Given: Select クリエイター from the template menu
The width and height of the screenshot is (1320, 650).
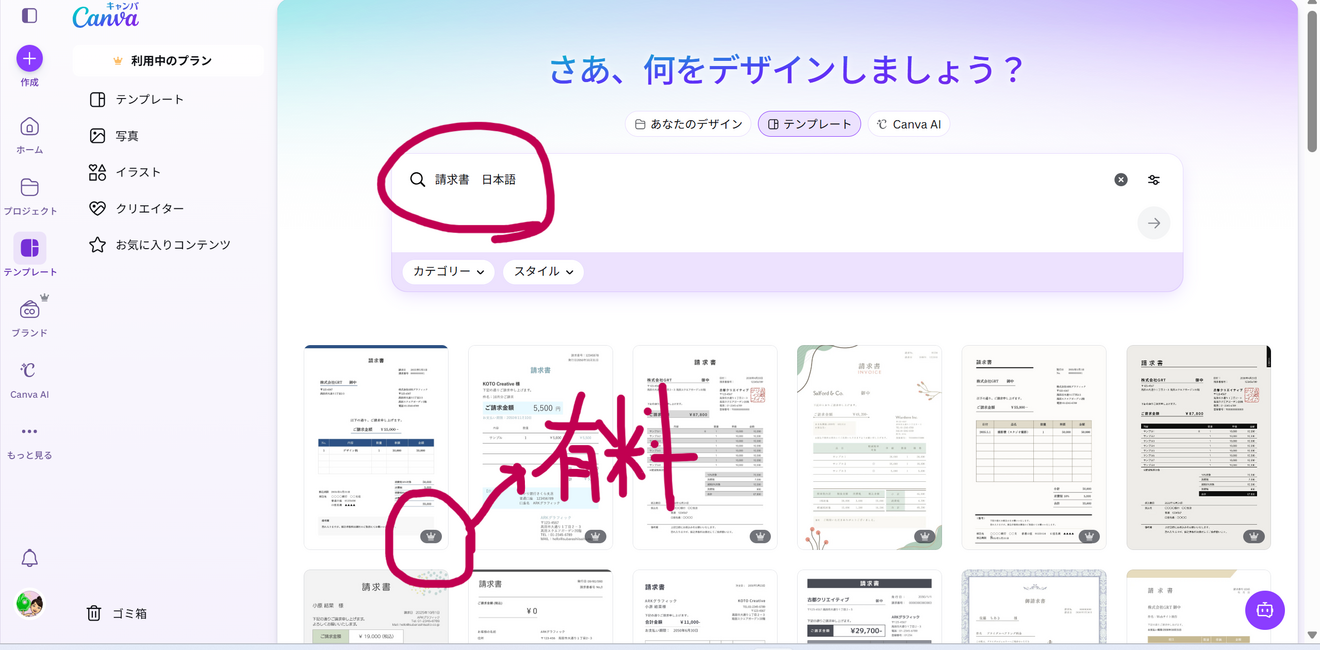Looking at the screenshot, I should 96,207.
